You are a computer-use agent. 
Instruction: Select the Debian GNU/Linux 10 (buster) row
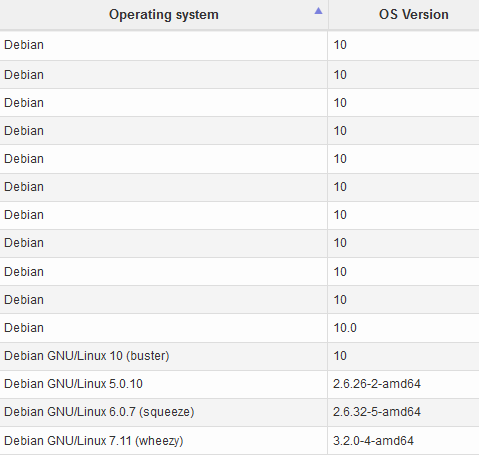(x=239, y=356)
